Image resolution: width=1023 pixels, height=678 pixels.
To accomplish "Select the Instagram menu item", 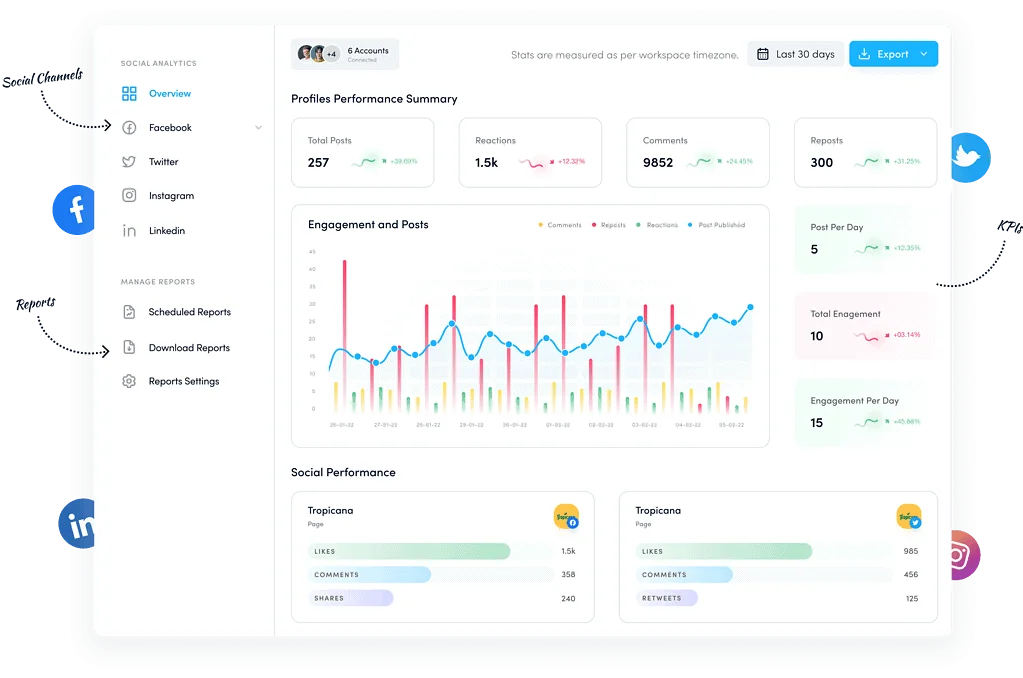I will [x=171, y=196].
